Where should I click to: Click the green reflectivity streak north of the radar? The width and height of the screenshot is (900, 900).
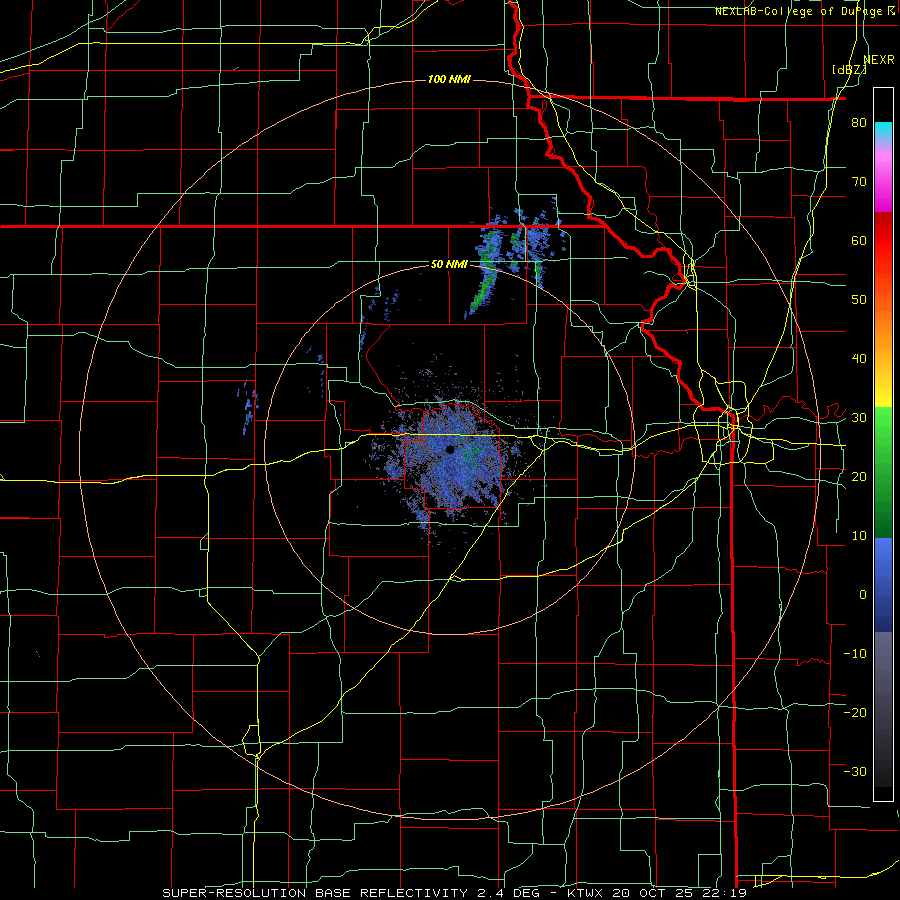[486, 274]
